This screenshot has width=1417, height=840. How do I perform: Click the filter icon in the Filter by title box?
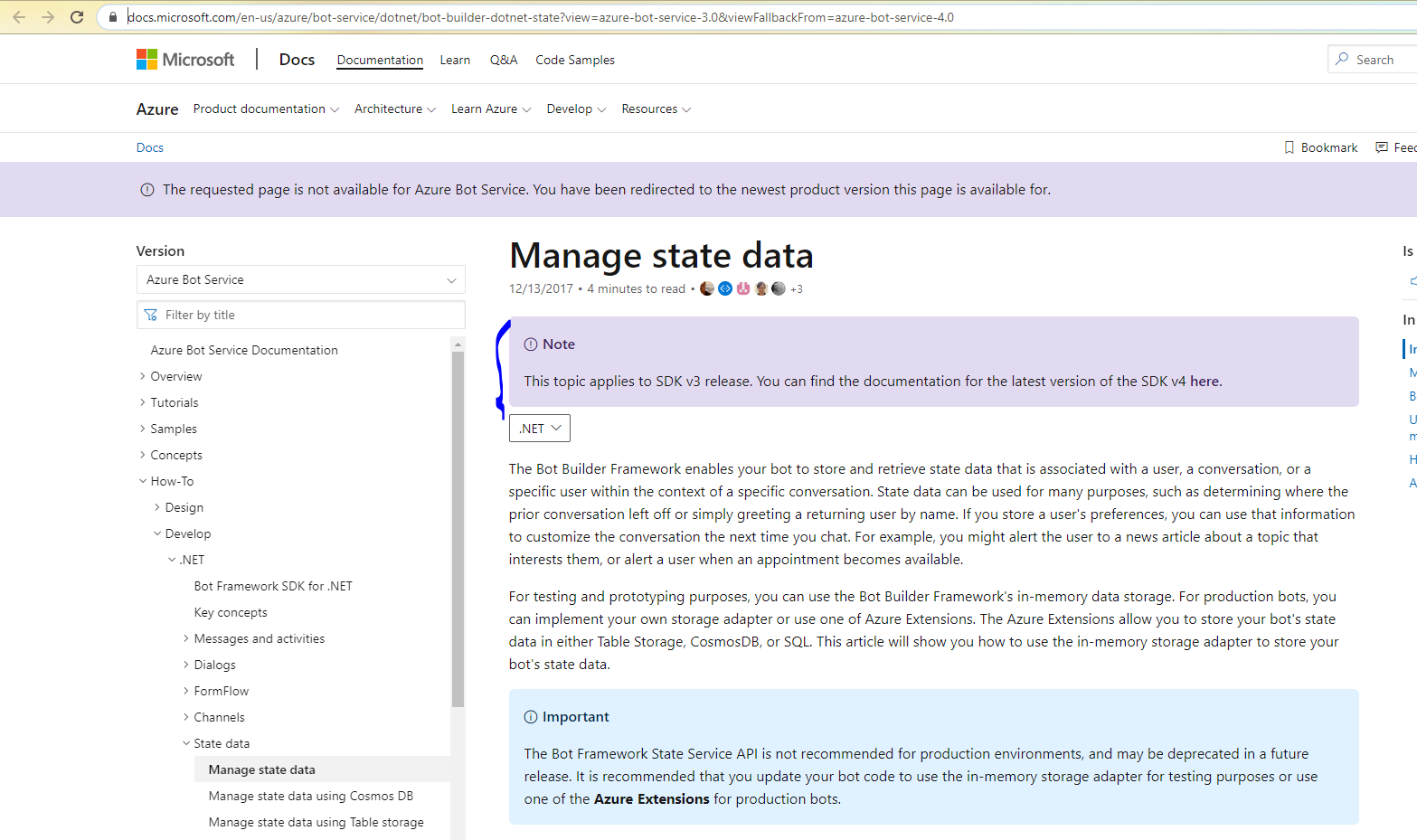click(150, 315)
